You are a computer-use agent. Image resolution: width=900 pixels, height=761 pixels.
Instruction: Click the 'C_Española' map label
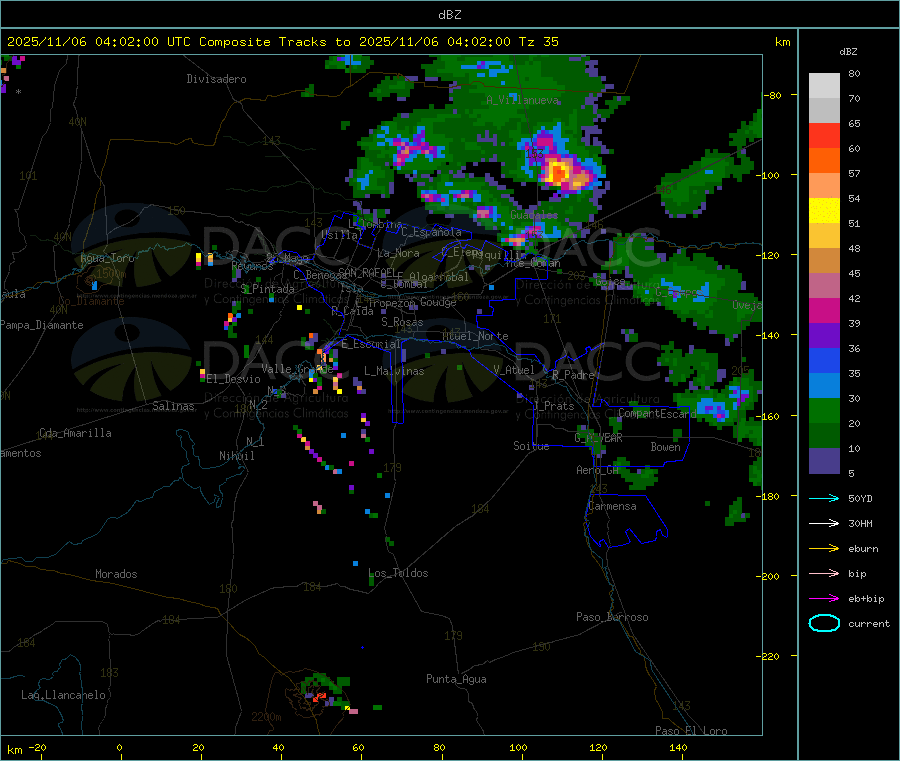431,232
